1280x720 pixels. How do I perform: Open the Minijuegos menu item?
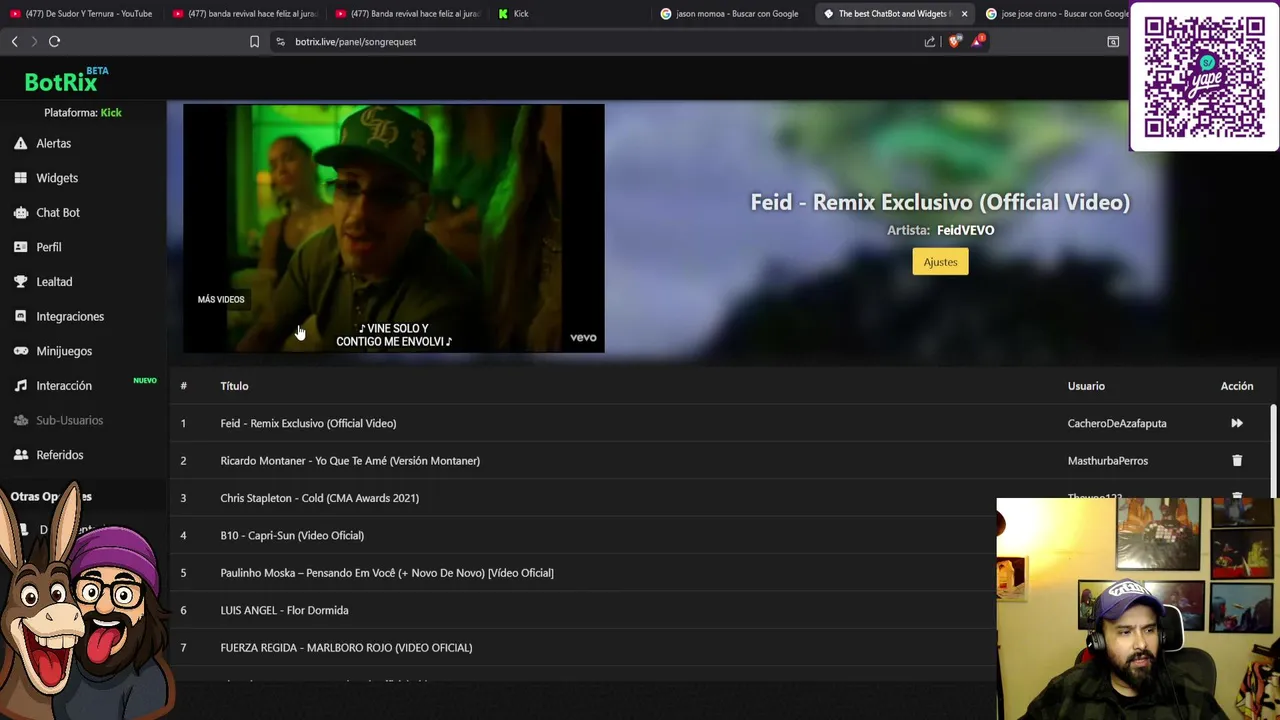[64, 351]
